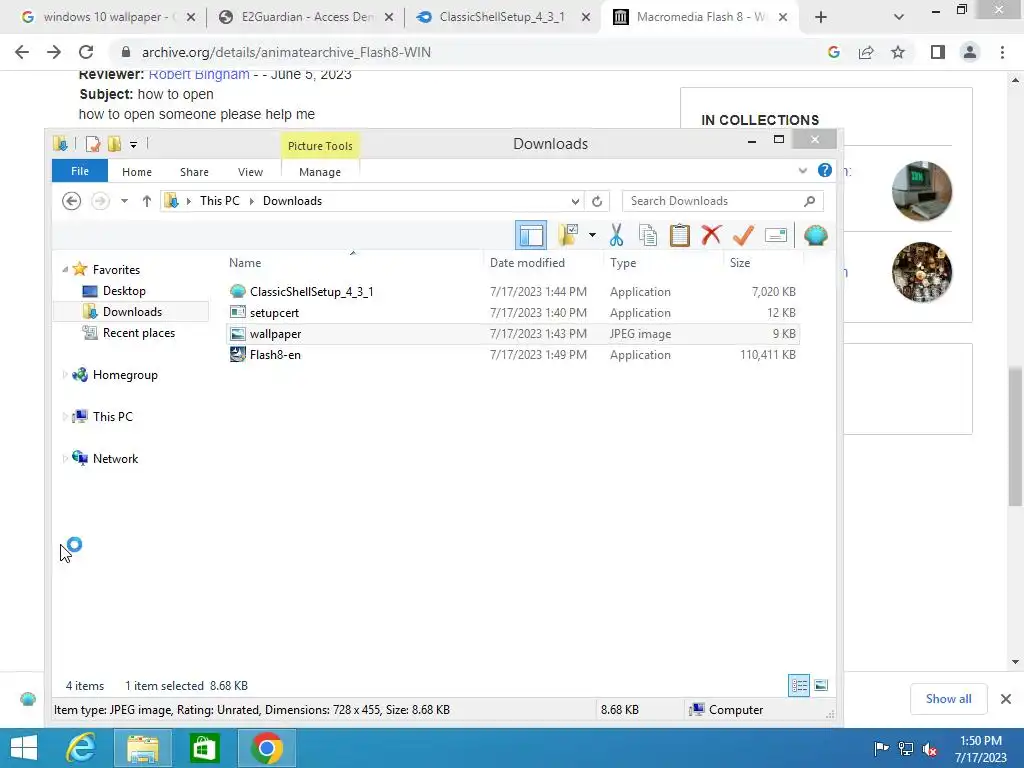1024x768 pixels.
Task: Bookmark this page with the star icon
Action: point(898,52)
